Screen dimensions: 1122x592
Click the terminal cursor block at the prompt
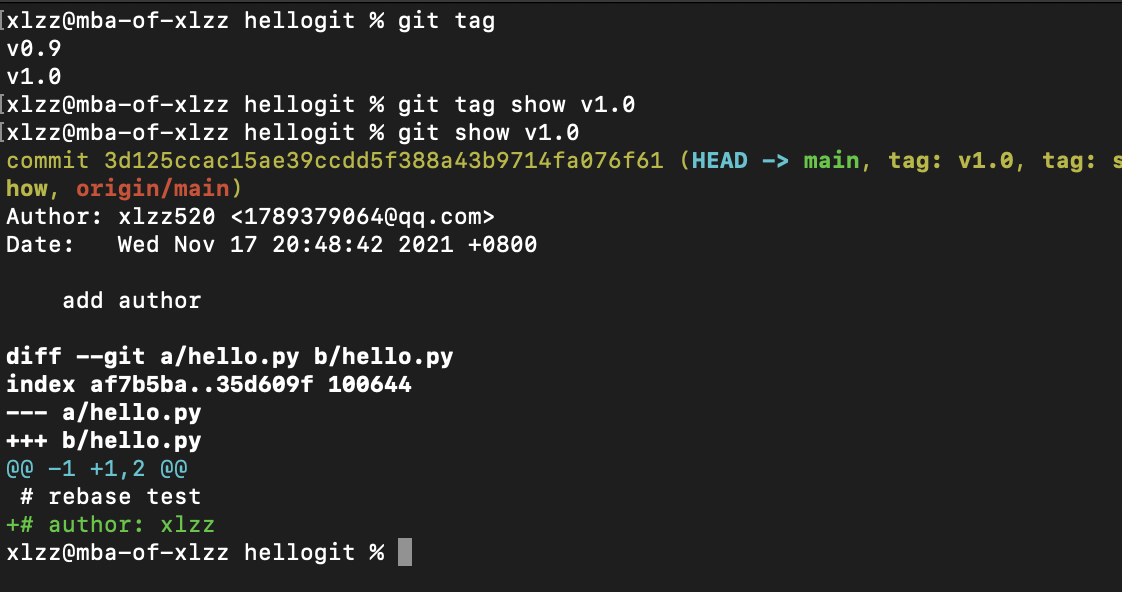[x=405, y=552]
